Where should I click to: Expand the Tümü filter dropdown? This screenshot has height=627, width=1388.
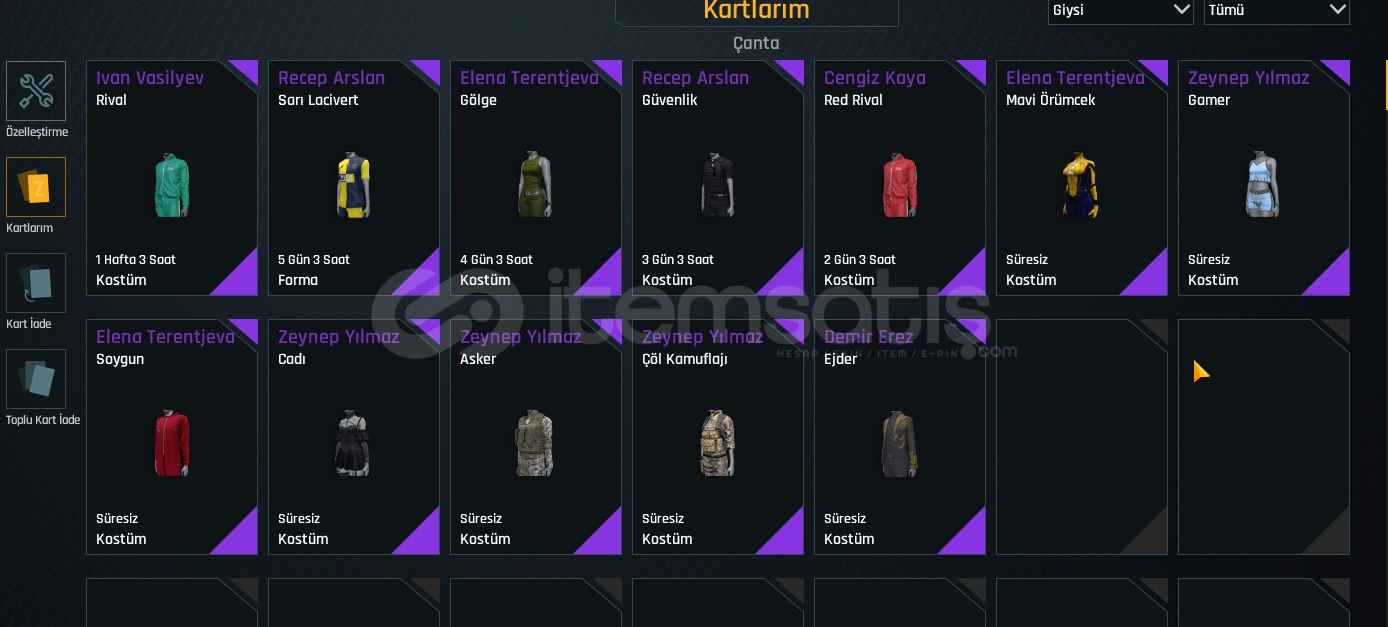pos(1276,11)
